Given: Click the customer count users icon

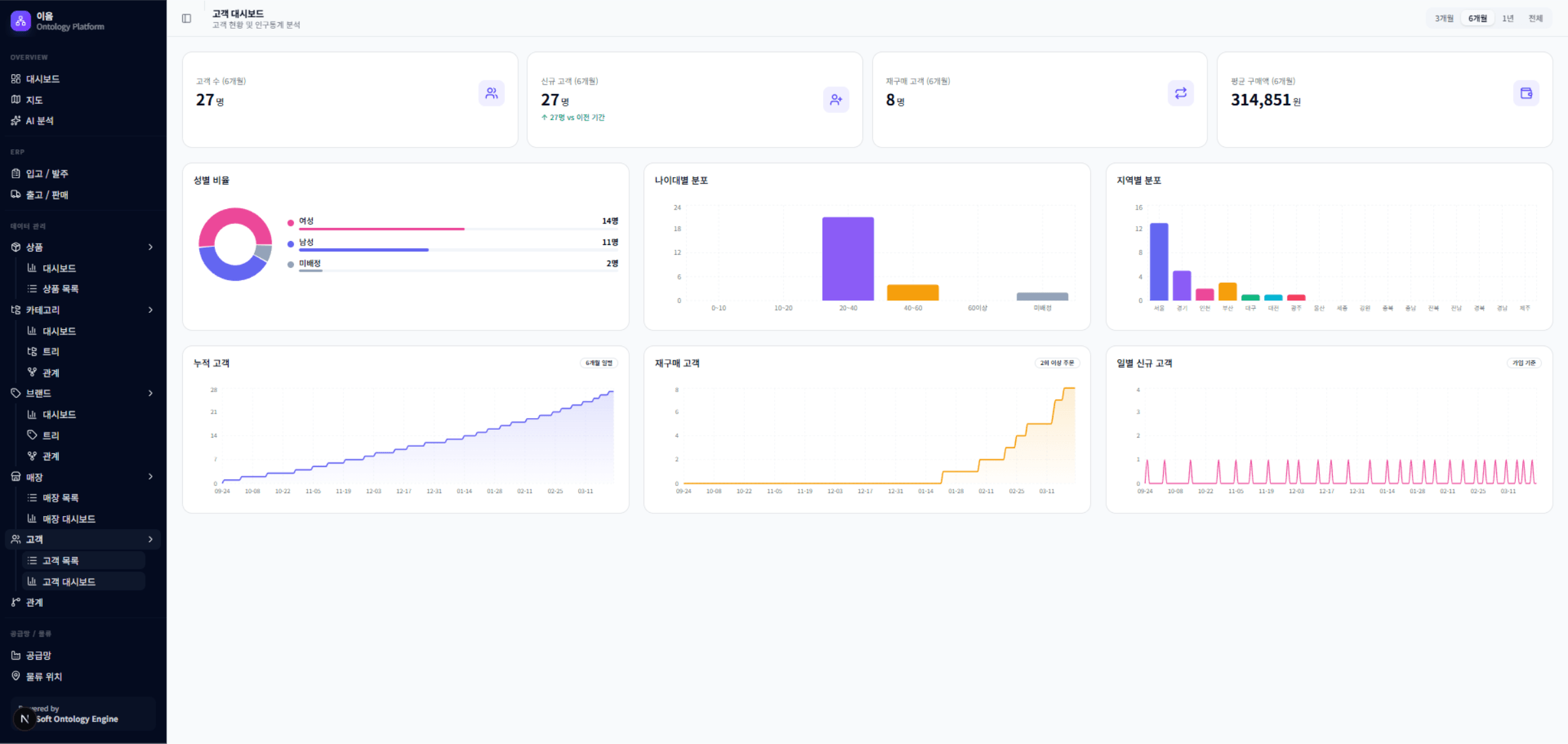Looking at the screenshot, I should click(491, 93).
